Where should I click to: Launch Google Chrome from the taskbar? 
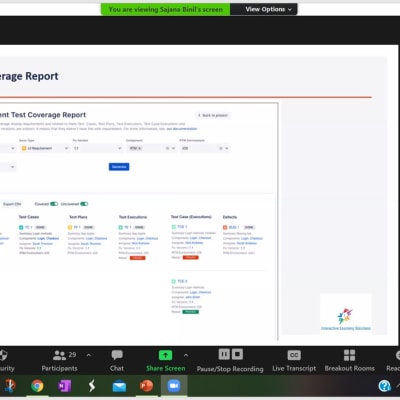(37, 386)
